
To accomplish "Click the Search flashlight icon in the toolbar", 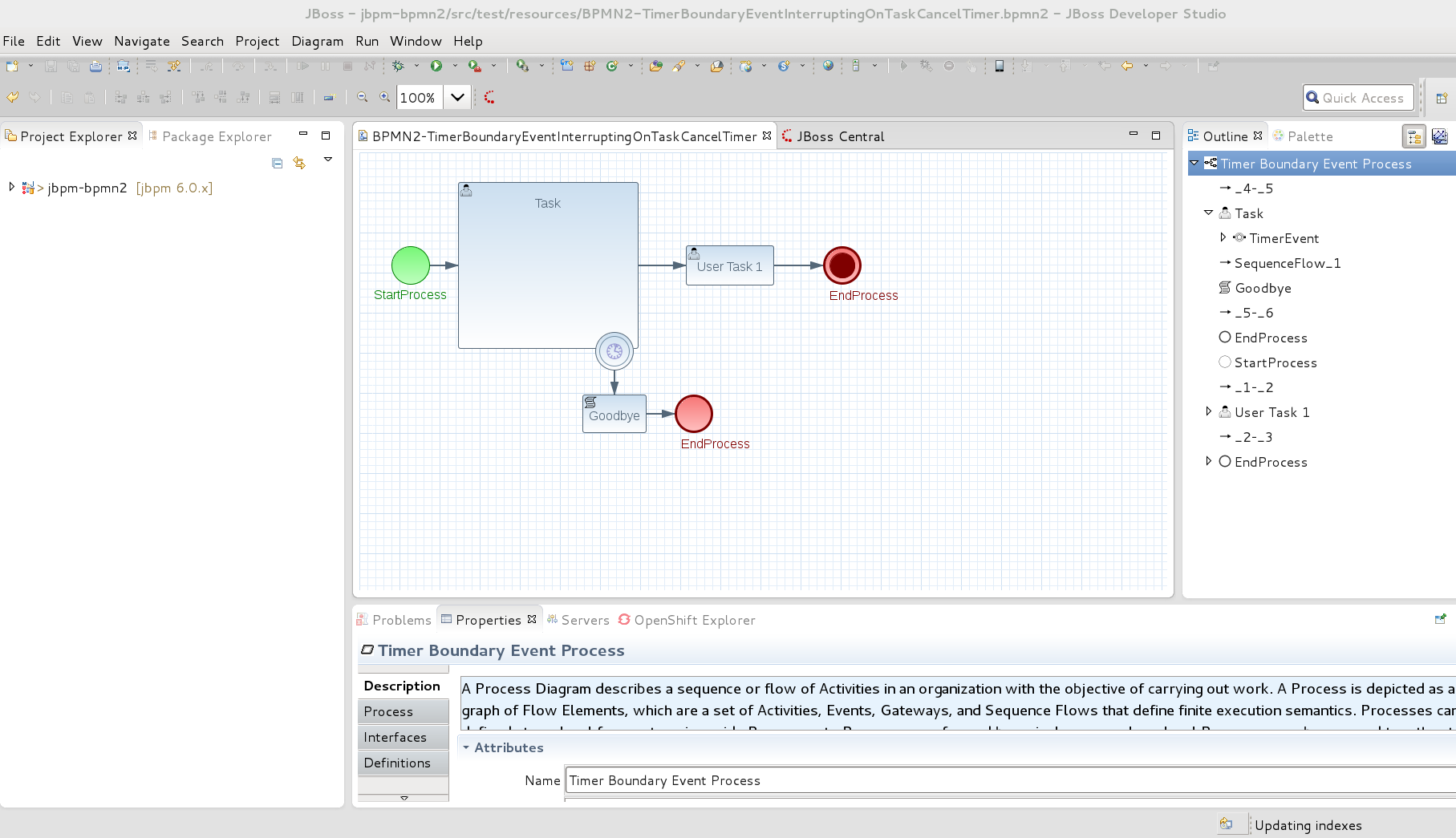I will click(x=679, y=66).
